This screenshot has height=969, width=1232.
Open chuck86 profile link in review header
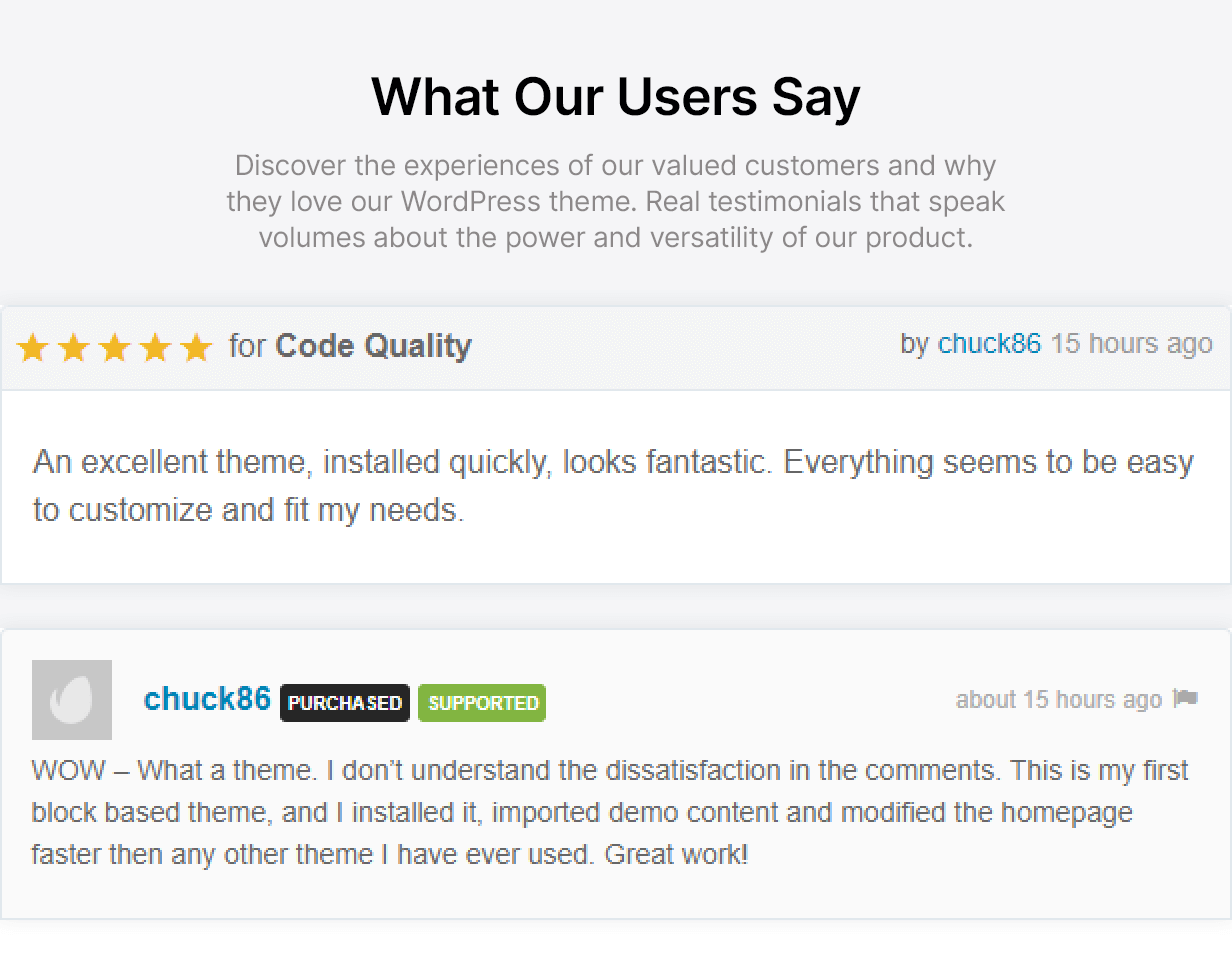(x=989, y=344)
